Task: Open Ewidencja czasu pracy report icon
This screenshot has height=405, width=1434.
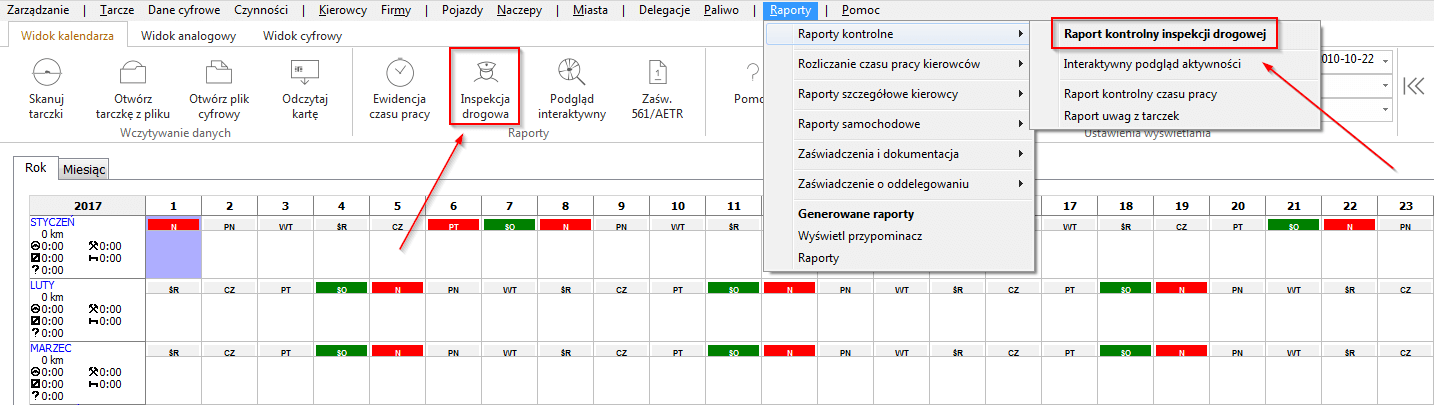Action: pyautogui.click(x=399, y=73)
